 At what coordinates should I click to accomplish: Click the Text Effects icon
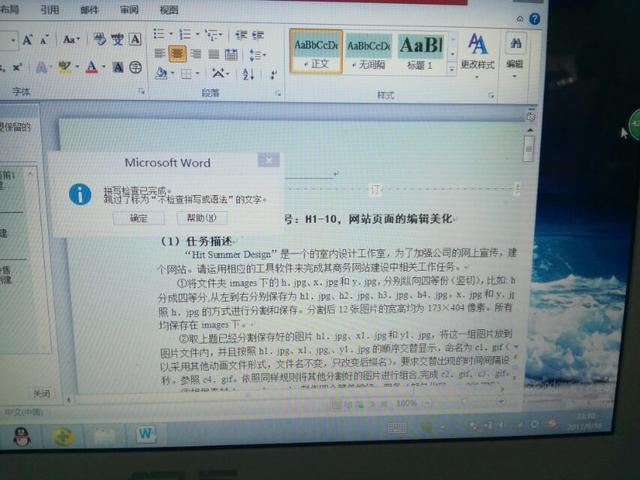[x=42, y=67]
